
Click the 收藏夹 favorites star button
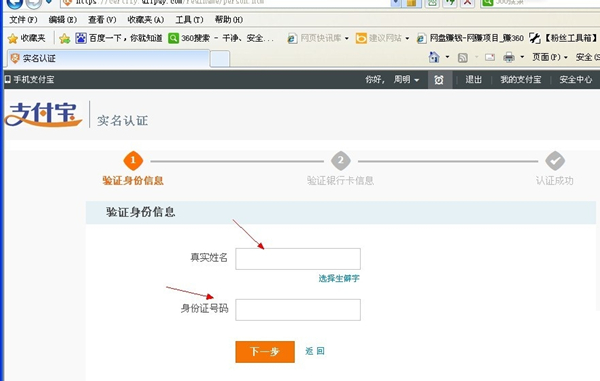tap(26, 38)
